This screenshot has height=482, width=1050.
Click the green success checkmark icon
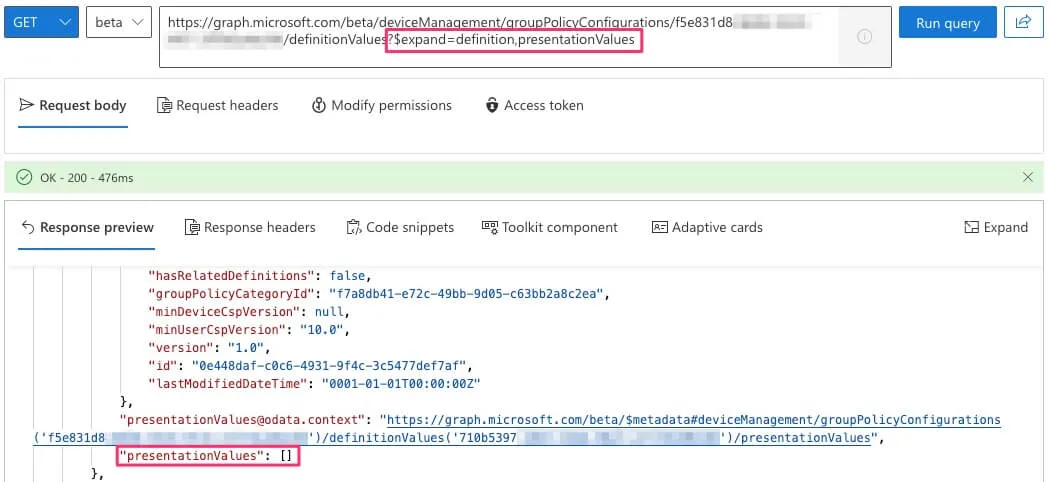[x=24, y=178]
